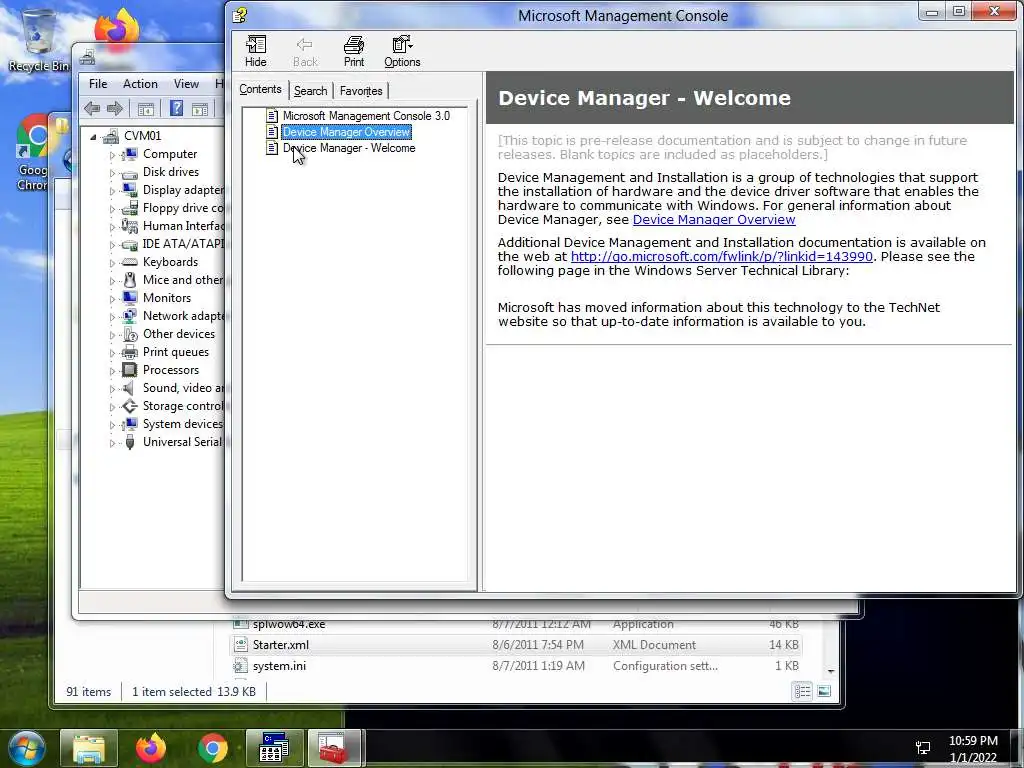Open the go.microsoft.com fwlink hyperlink
Viewport: 1024px width, 768px height.
pyautogui.click(x=722, y=257)
